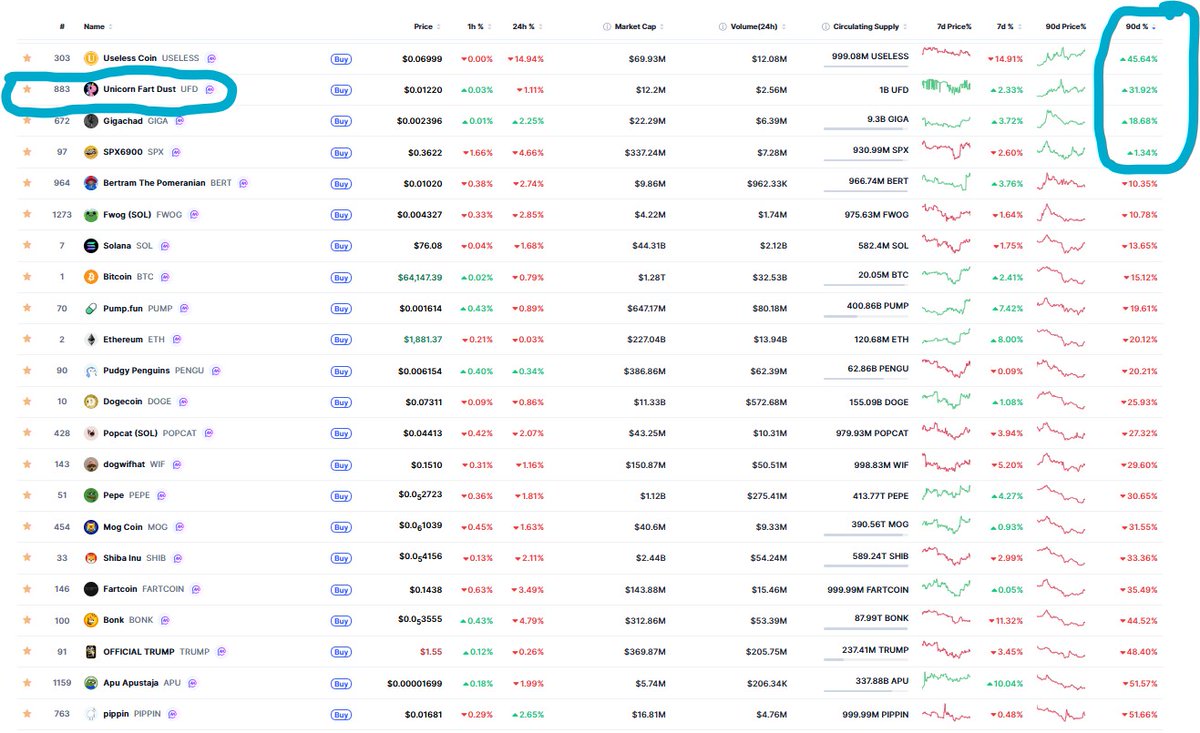Click Dogecoin volume $572.68M
The width and height of the screenshot is (1200, 733).
coord(766,402)
